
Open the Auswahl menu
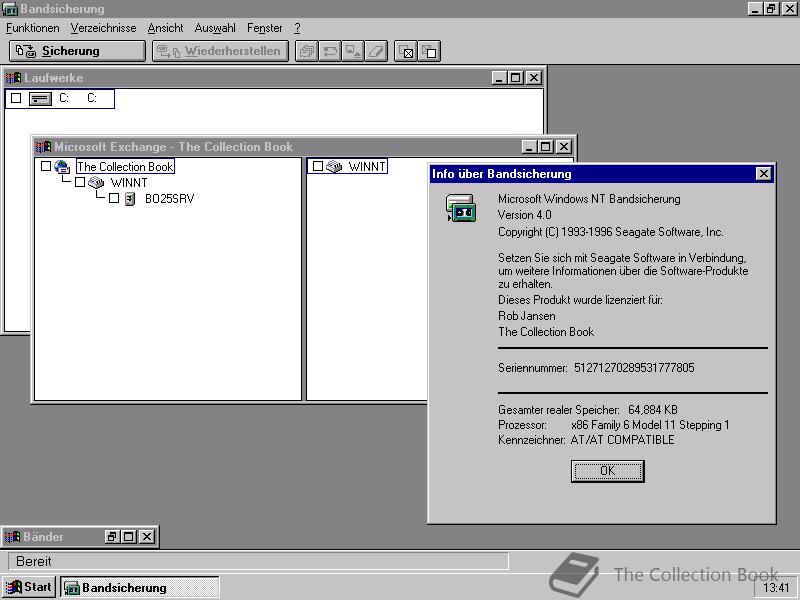click(215, 28)
